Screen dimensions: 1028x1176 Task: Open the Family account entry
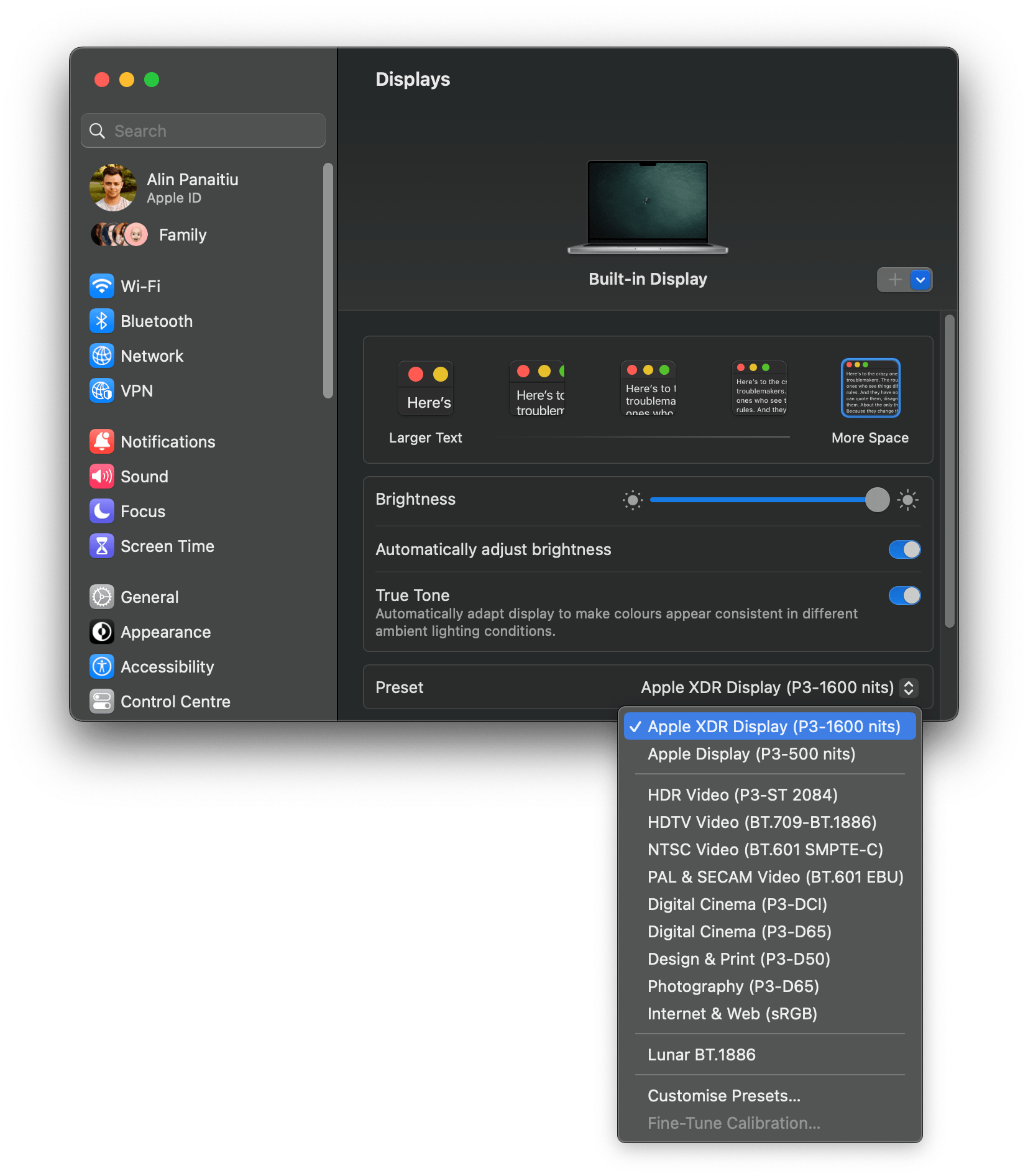tap(182, 234)
